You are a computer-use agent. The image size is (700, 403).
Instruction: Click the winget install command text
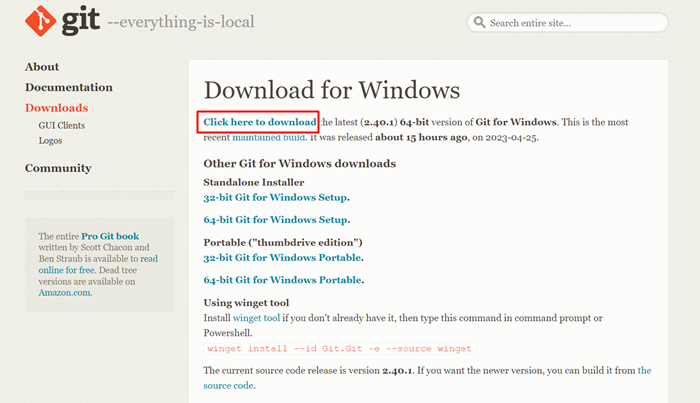(x=339, y=349)
